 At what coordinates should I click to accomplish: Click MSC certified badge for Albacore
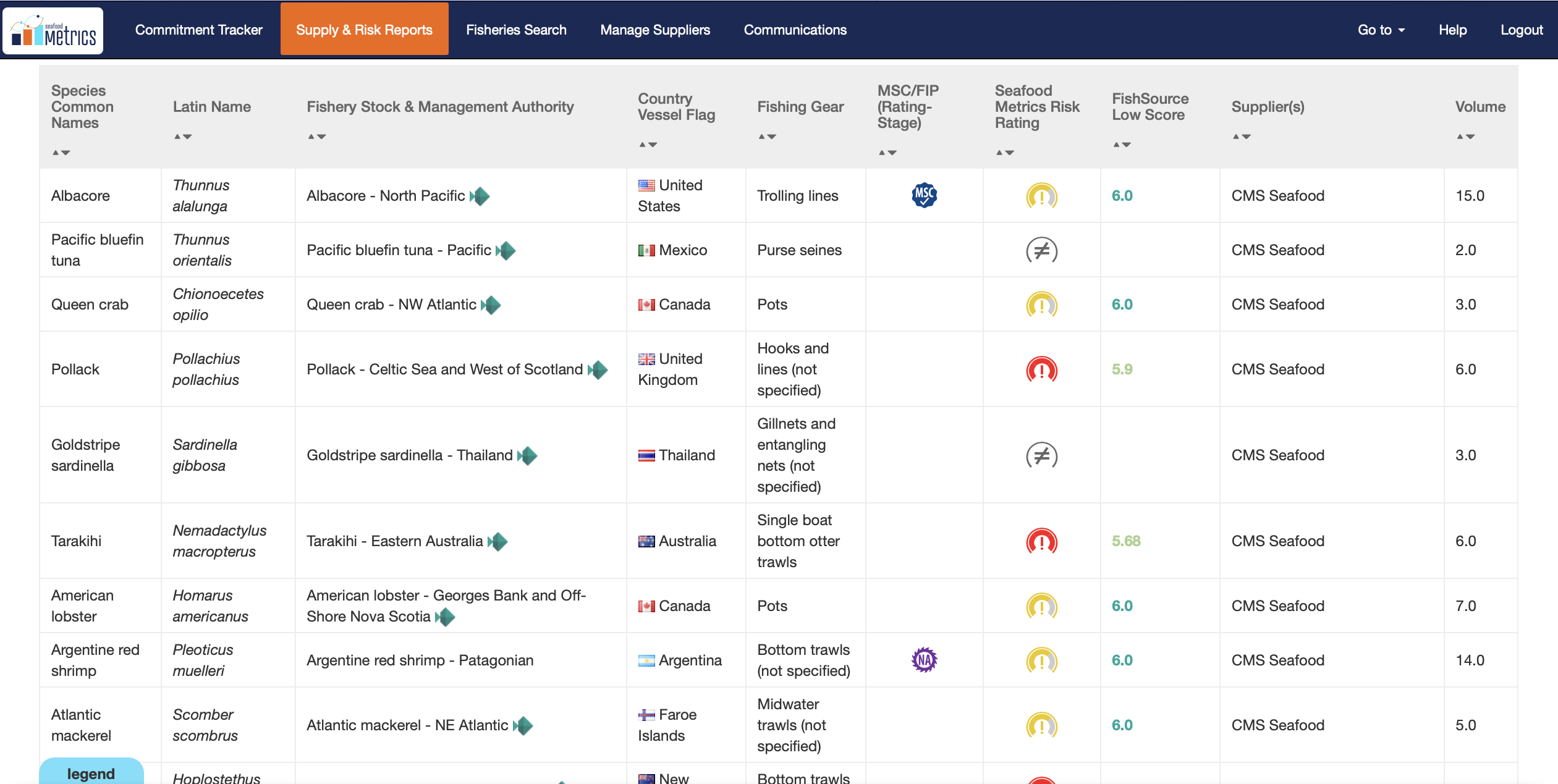pyautogui.click(x=924, y=195)
